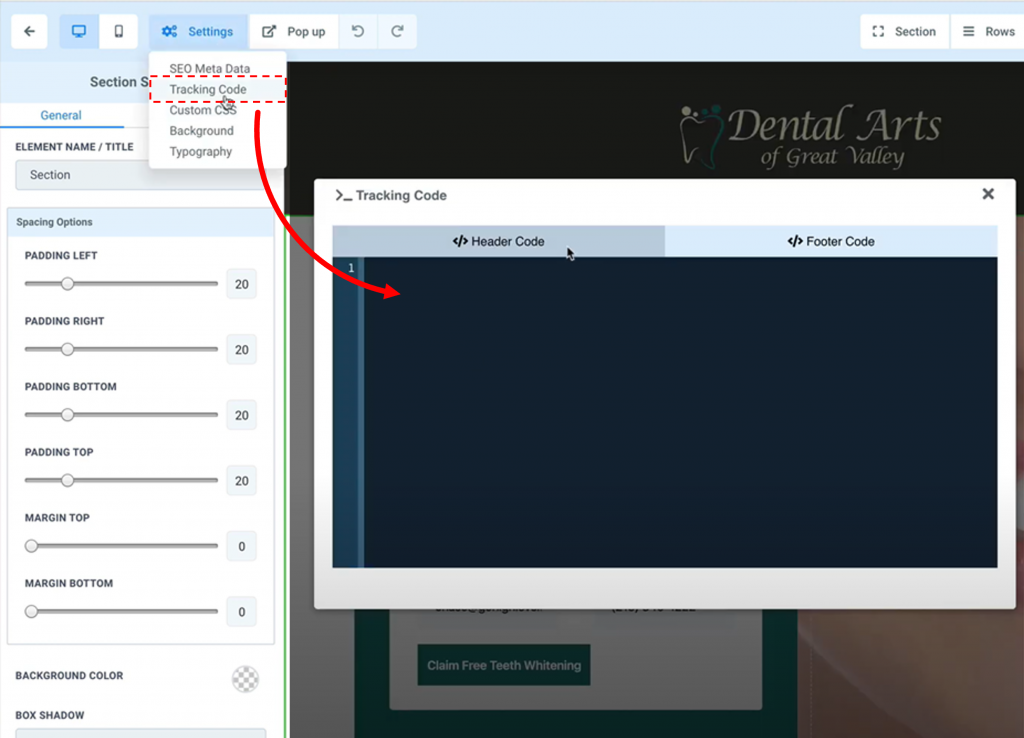The height and width of the screenshot is (738, 1024).
Task: Select Custom CSS menu entry
Action: (x=203, y=110)
